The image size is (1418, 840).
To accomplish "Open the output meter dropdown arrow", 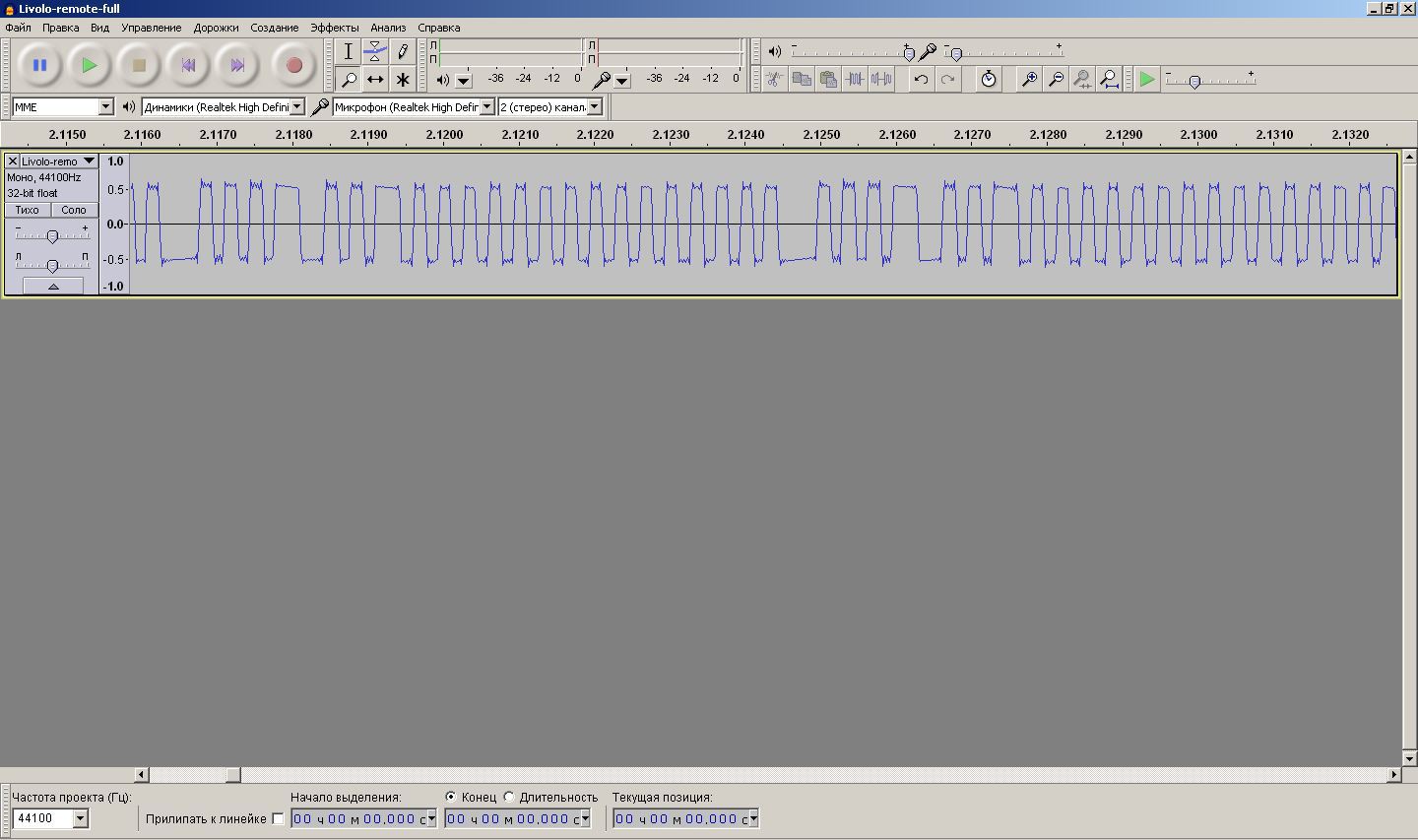I will (x=464, y=81).
